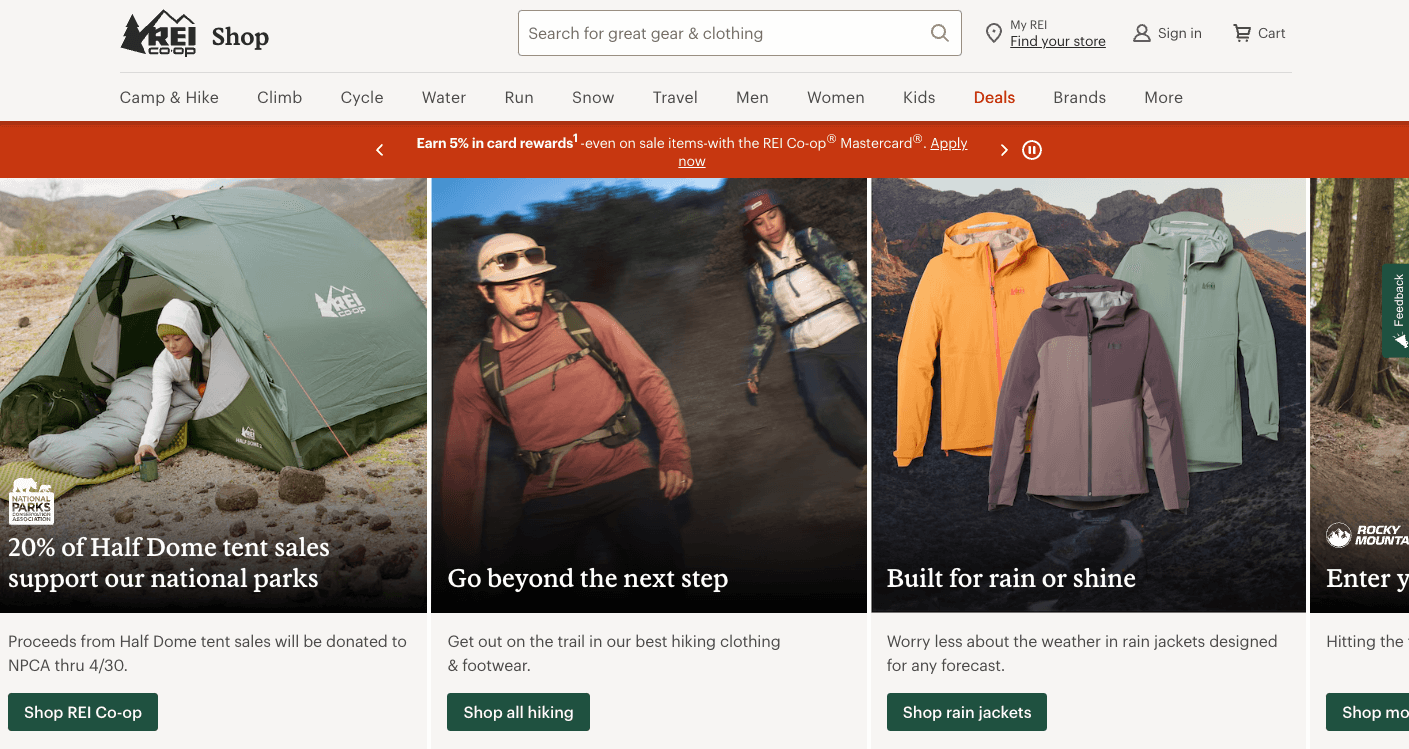Click 'Worry less about the weather' description

pyautogui.click(x=1082, y=653)
